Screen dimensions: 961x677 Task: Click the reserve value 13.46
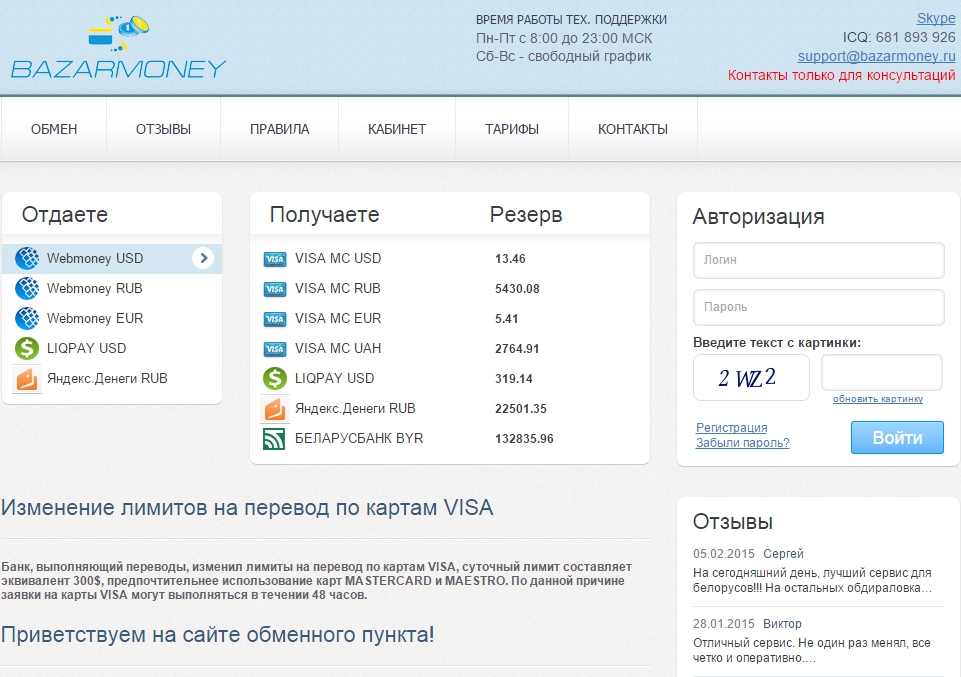510,259
